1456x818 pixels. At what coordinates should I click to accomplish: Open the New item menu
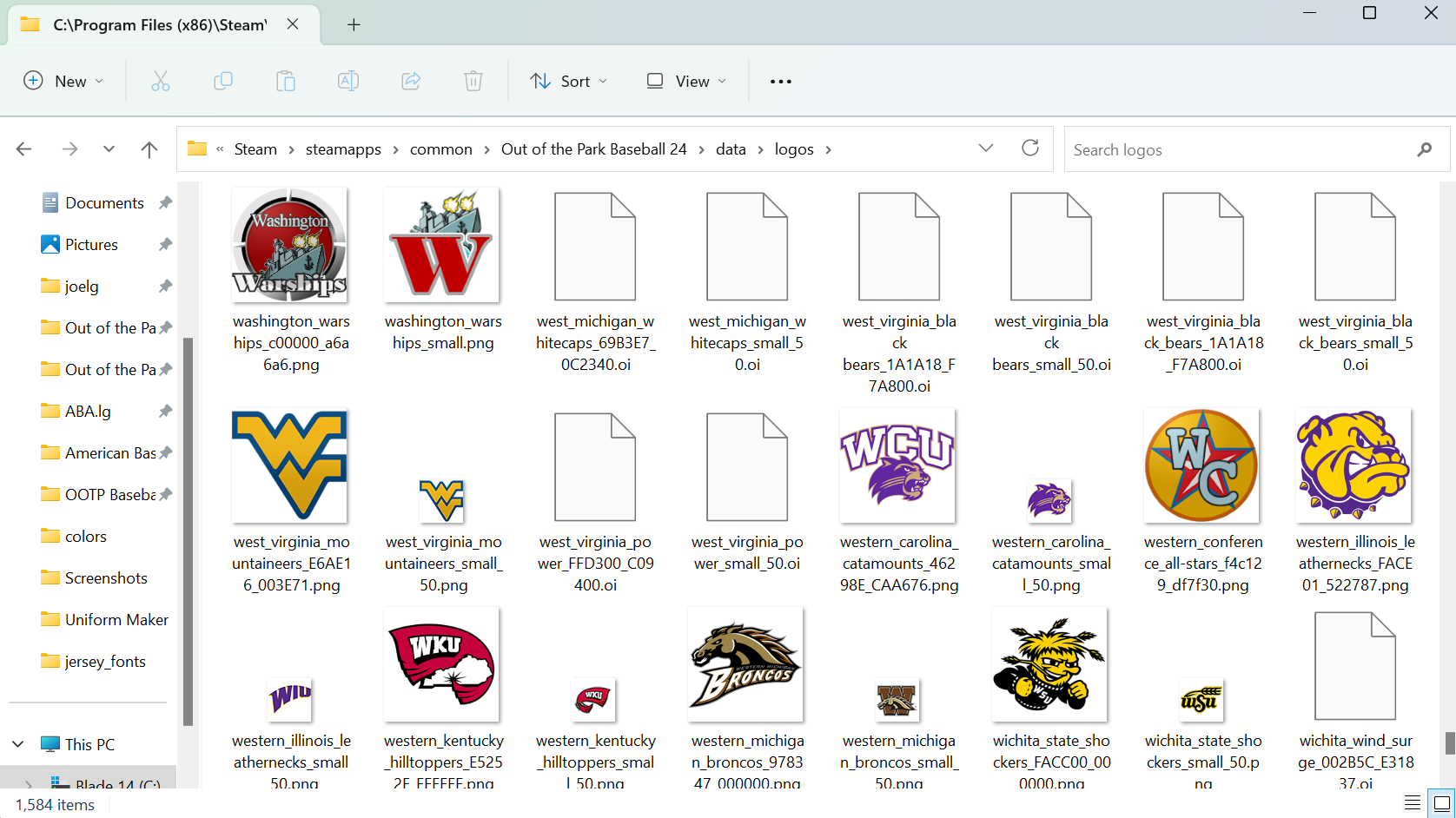pyautogui.click(x=63, y=81)
